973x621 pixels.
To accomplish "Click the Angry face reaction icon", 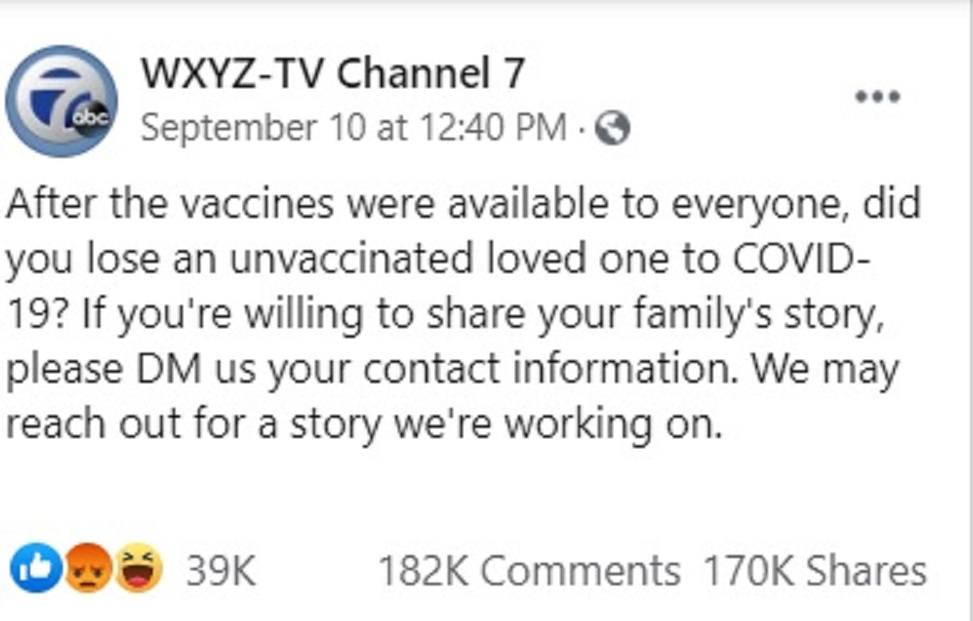I will click(x=88, y=570).
